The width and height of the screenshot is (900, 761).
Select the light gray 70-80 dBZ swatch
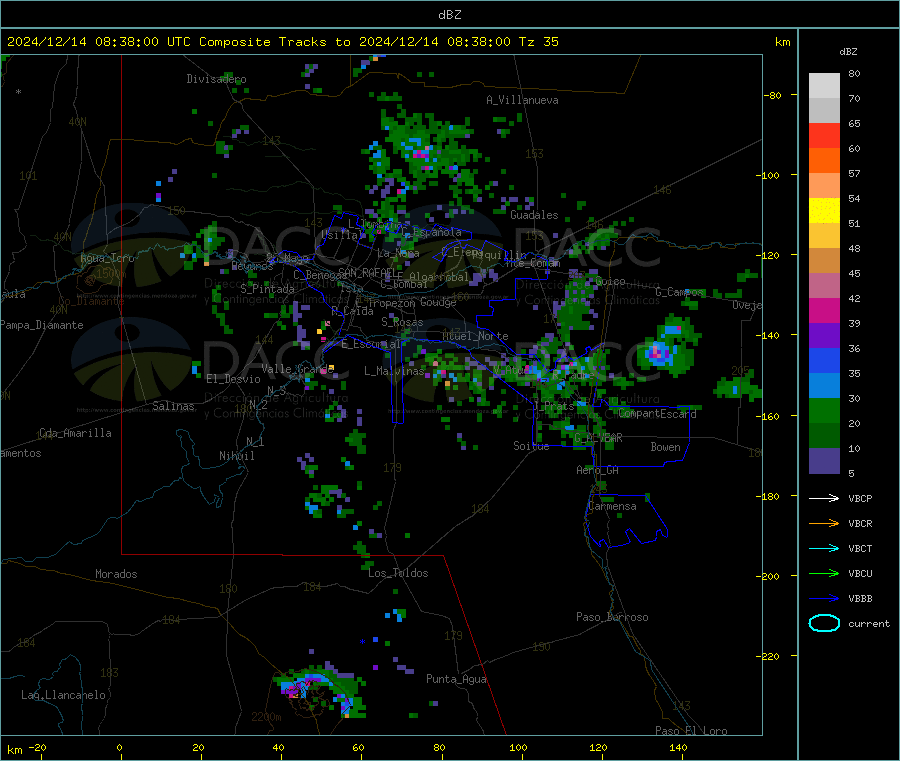tap(824, 86)
